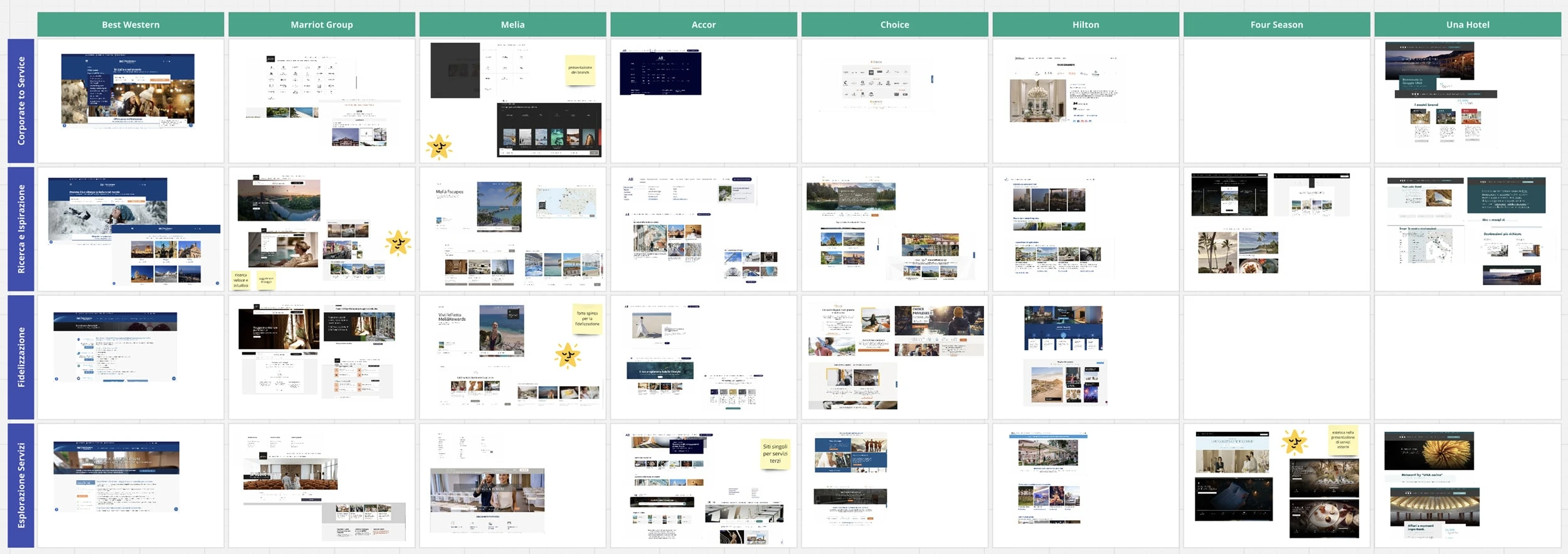This screenshot has height=554, width=1568.
Task: Click the 'ricerca veloce e intuitiva' sticky note
Action: pos(241,280)
